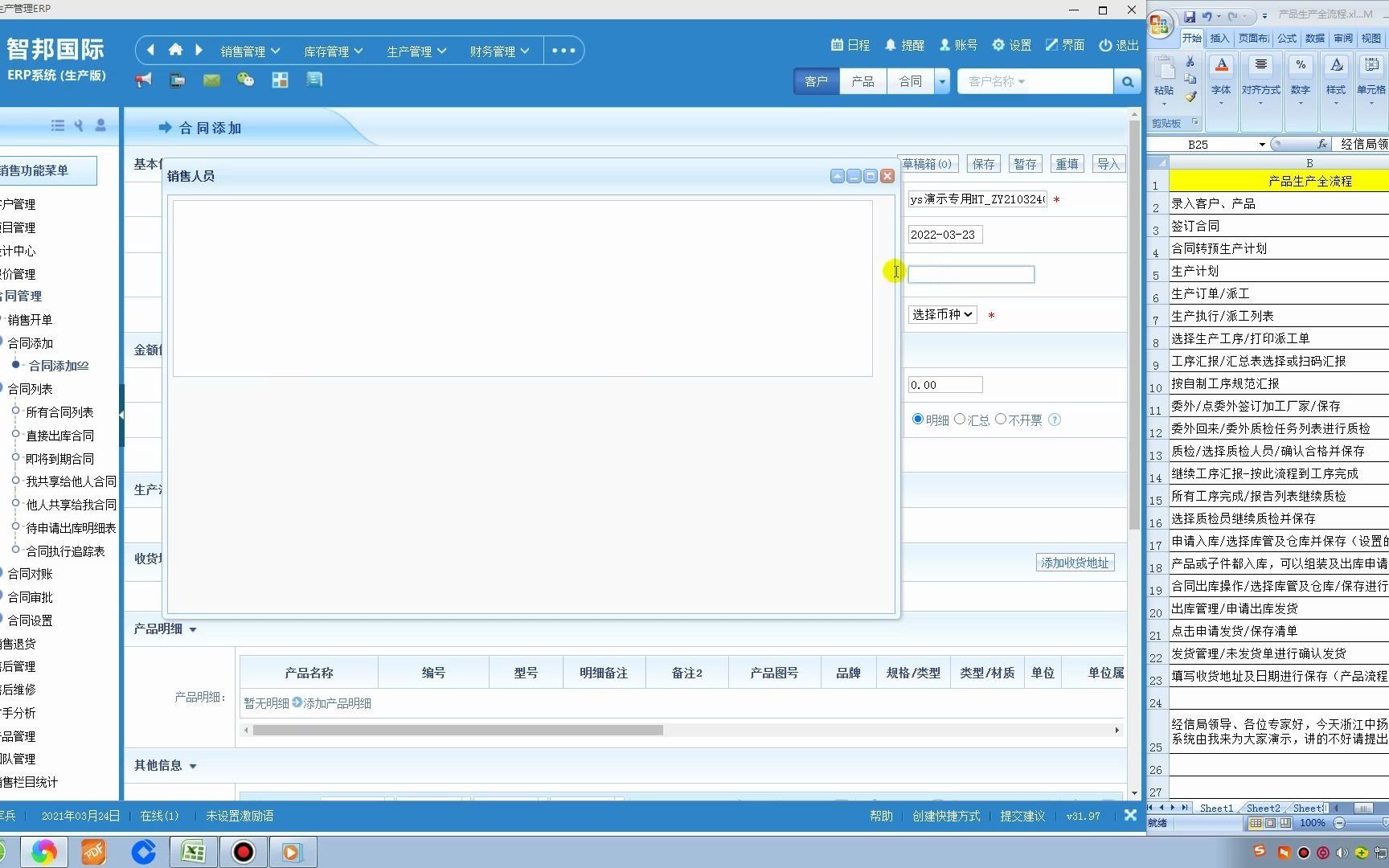
Task: Show more modules via the three-dots button
Action: [x=563, y=51]
